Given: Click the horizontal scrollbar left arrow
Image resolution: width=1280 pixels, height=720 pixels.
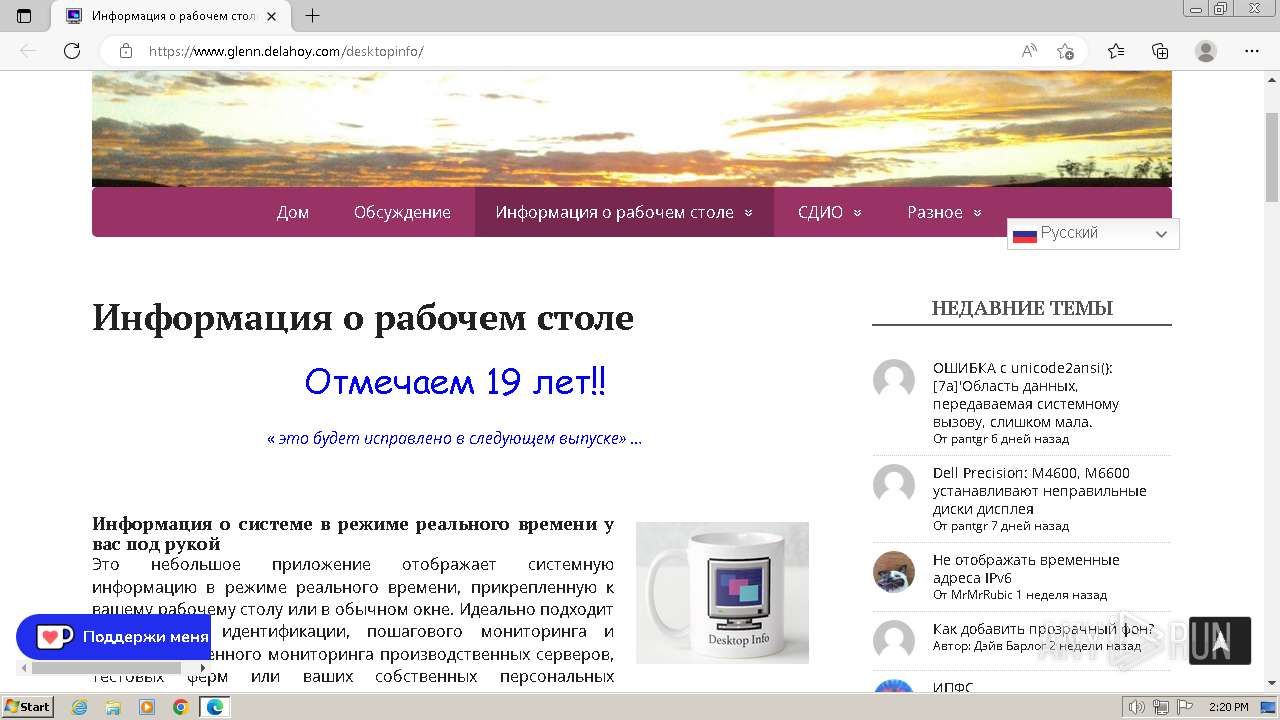Looking at the screenshot, I should click(24, 668).
